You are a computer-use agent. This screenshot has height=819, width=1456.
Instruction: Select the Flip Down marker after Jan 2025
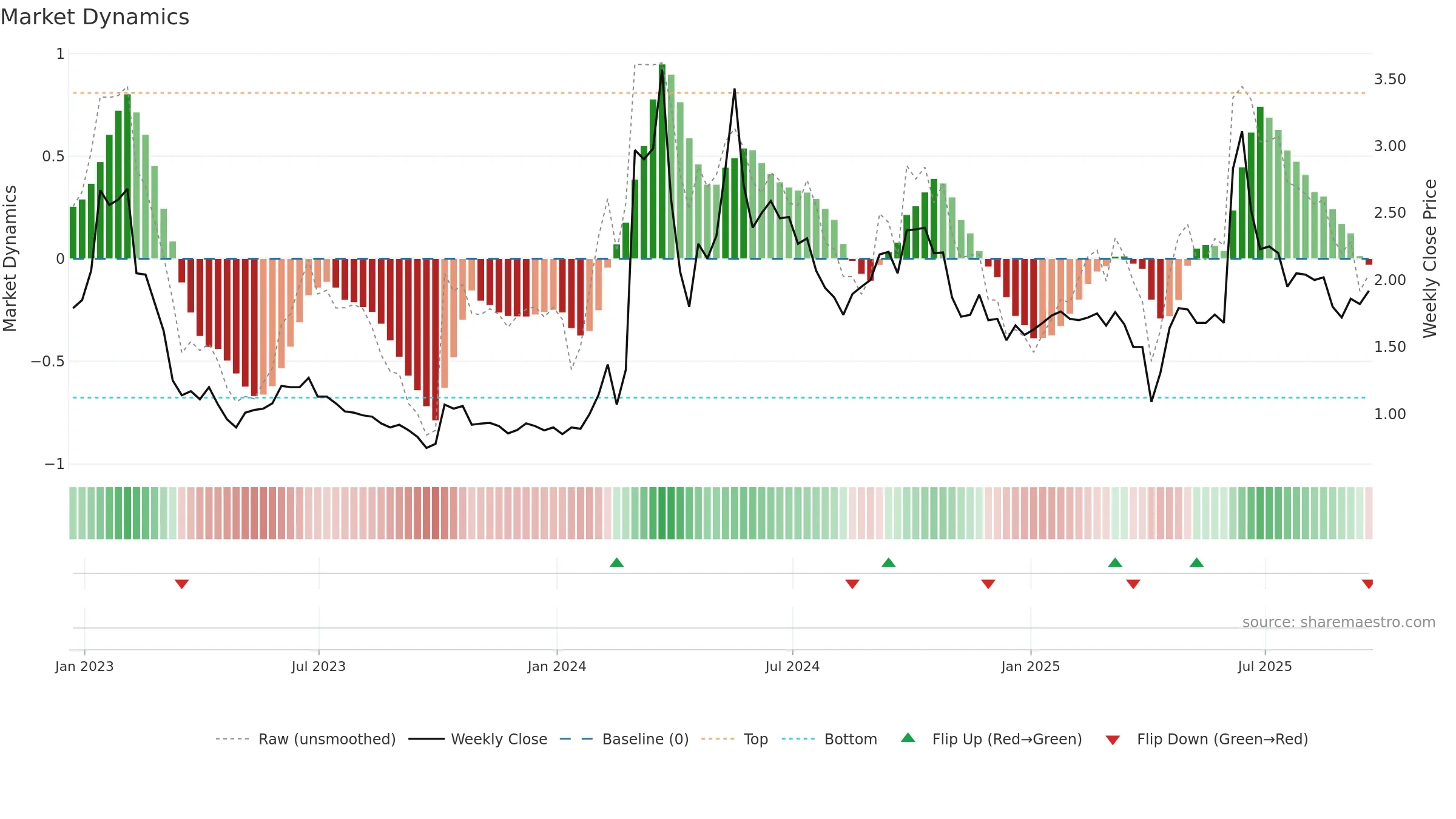1133,584
